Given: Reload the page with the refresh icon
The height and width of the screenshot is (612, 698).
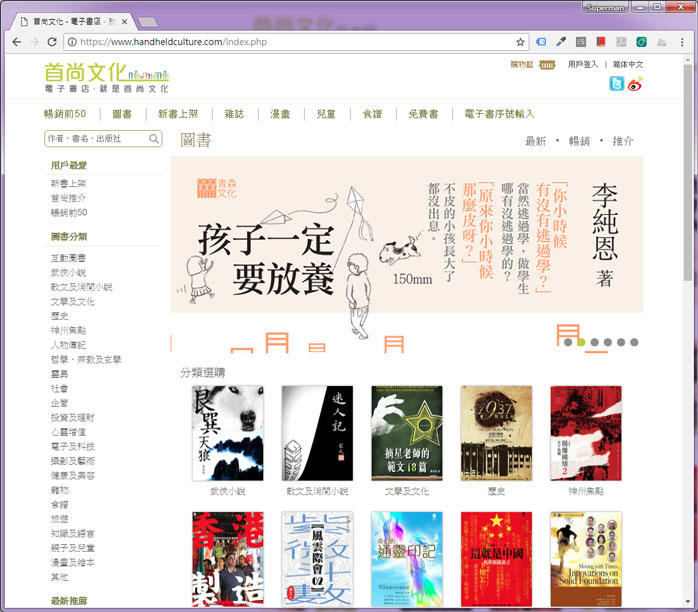Looking at the screenshot, I should pyautogui.click(x=52, y=42).
